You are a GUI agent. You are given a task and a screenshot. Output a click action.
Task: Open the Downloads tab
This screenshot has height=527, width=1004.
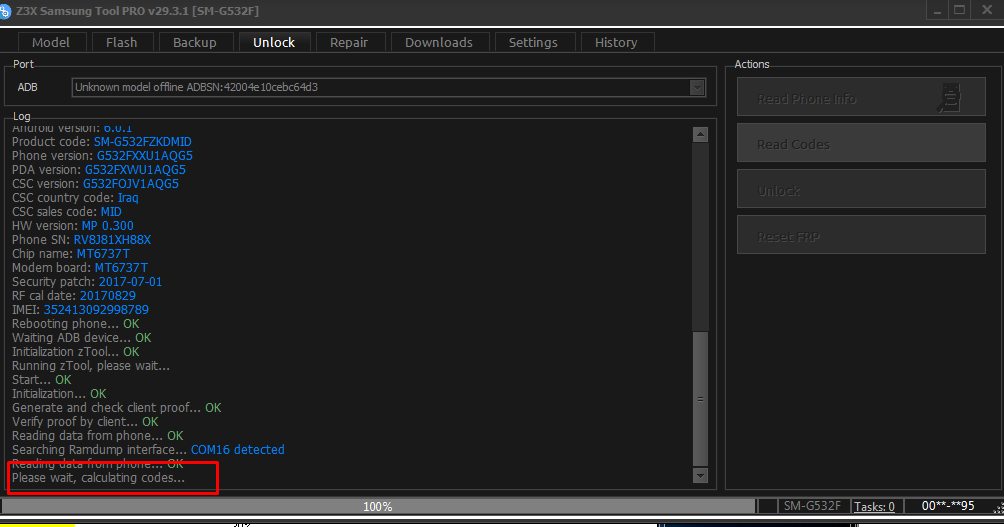439,42
